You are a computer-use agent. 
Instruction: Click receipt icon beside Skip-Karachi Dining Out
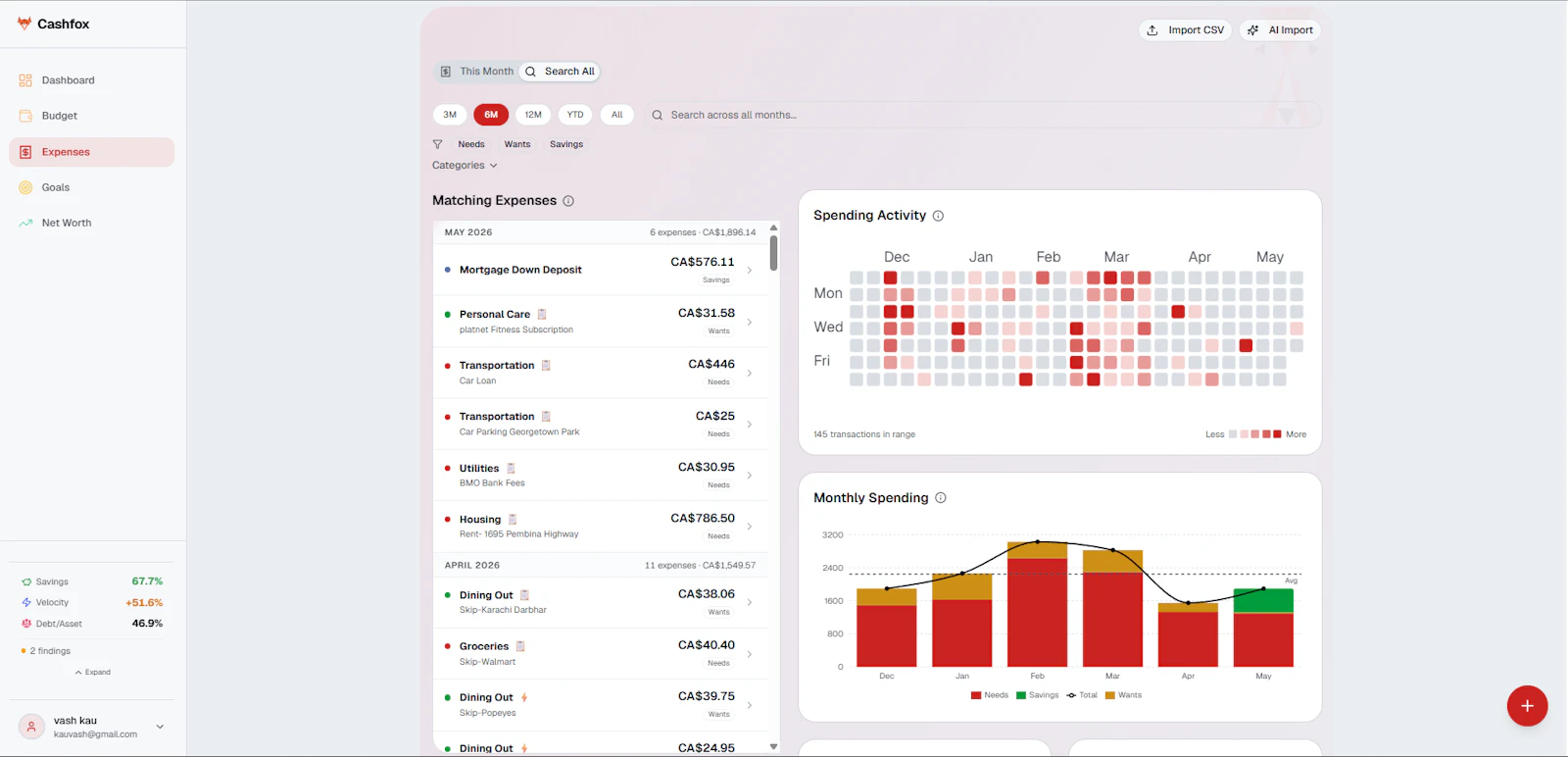pyautogui.click(x=524, y=595)
